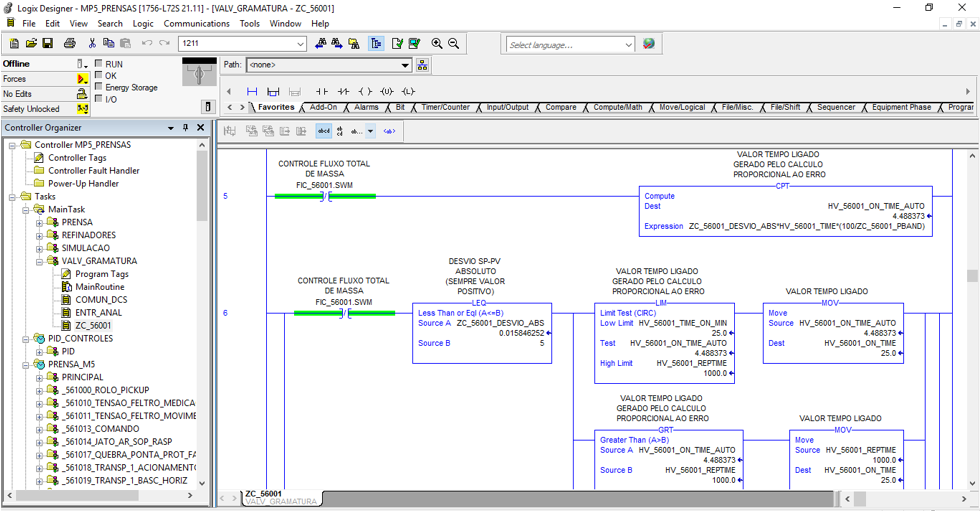
Task: Open the File menu
Action: tap(29, 23)
